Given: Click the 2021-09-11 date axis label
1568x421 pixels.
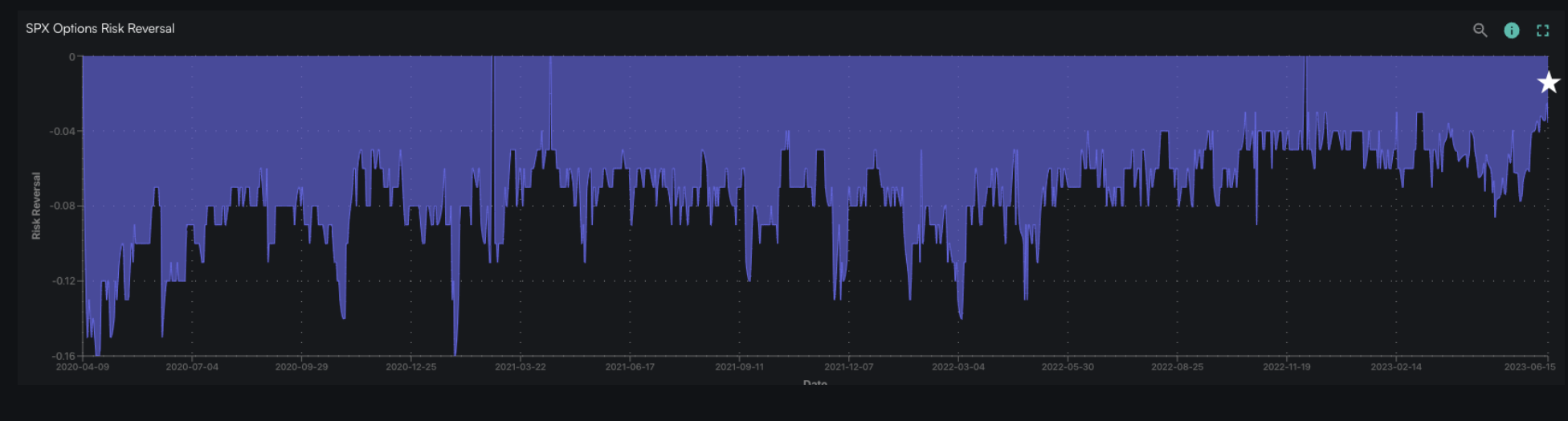Looking at the screenshot, I should [x=740, y=366].
